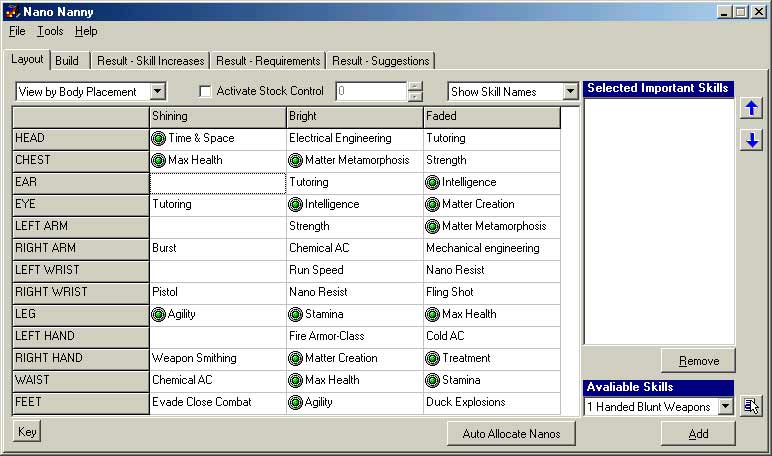Click the Bright column header
The height and width of the screenshot is (456, 772).
(x=354, y=117)
